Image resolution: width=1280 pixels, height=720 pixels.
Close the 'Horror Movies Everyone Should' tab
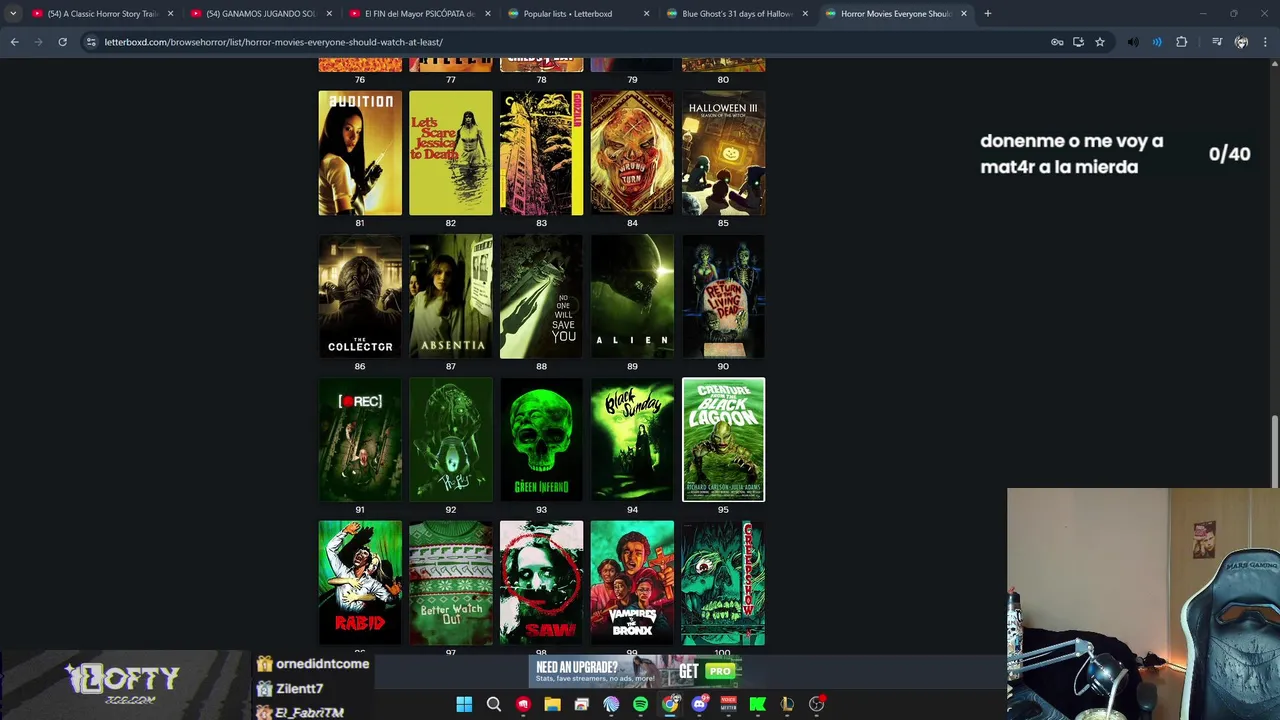964,14
